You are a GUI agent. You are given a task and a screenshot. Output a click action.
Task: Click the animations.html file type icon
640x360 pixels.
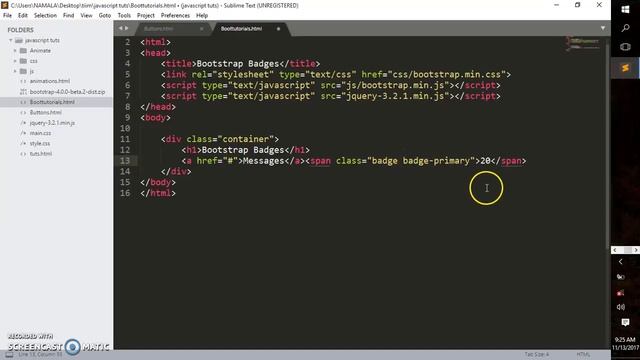click(23, 81)
